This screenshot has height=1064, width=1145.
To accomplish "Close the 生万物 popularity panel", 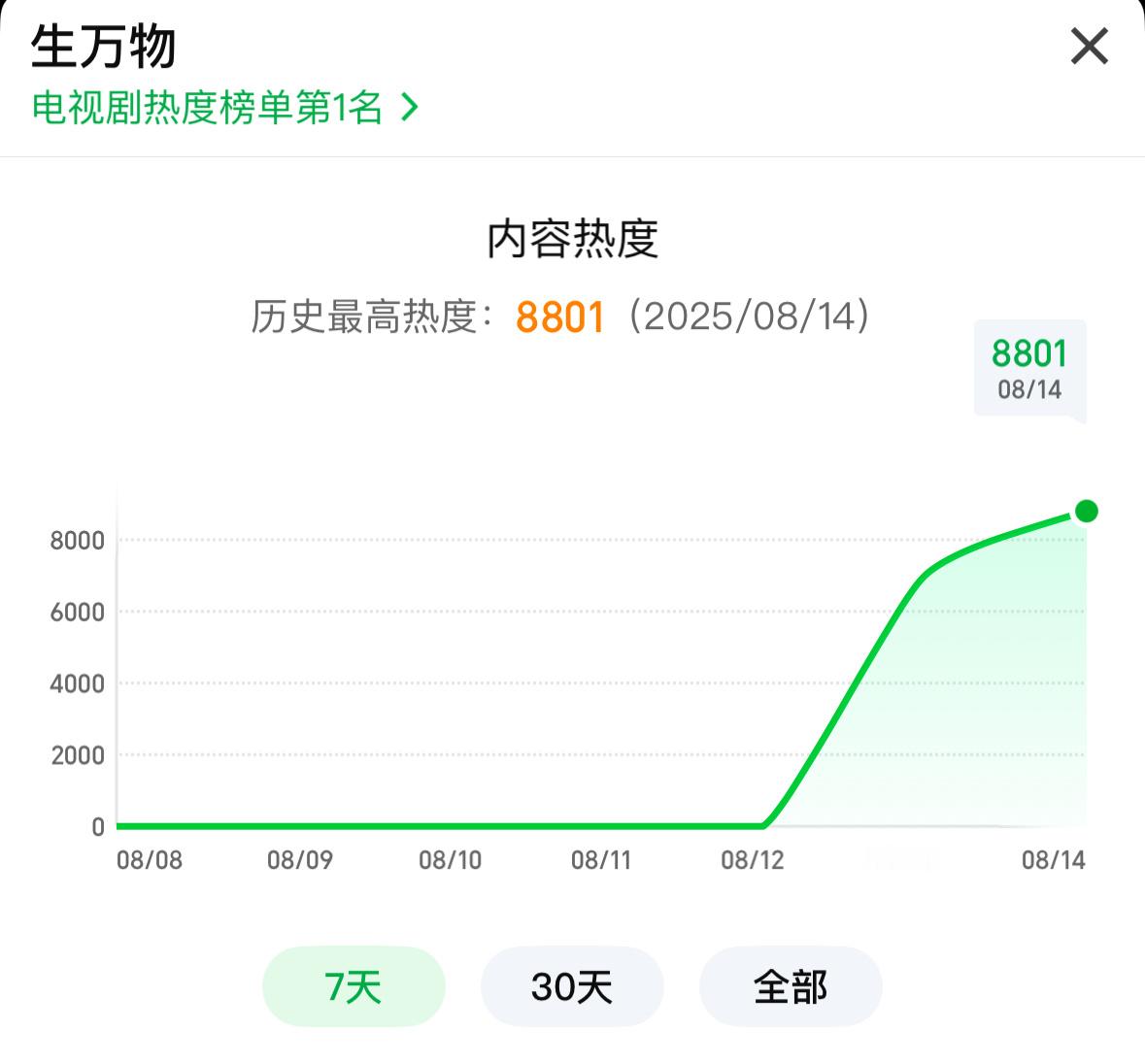I will pyautogui.click(x=1089, y=46).
